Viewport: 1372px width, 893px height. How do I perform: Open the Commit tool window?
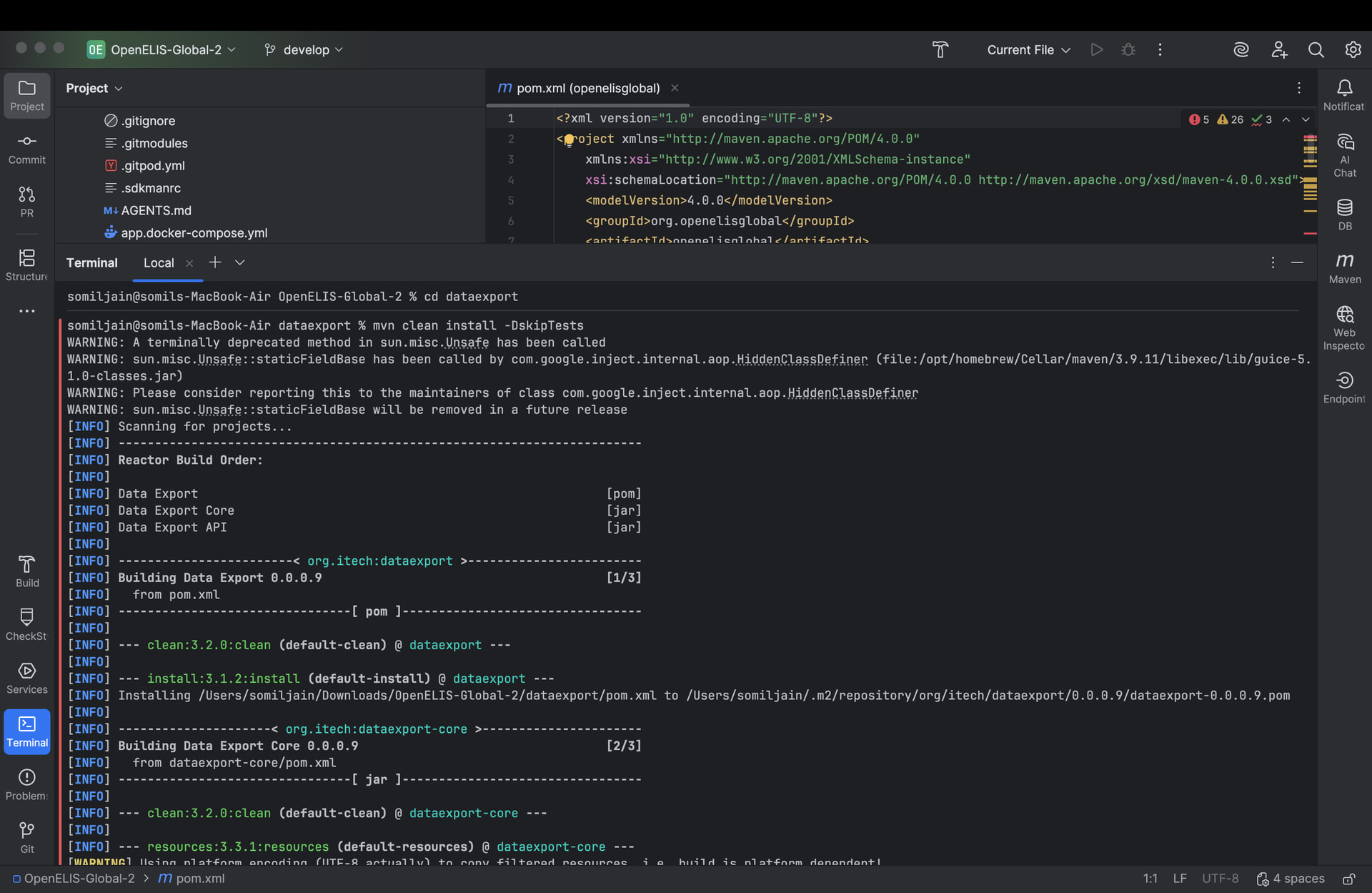tap(26, 149)
